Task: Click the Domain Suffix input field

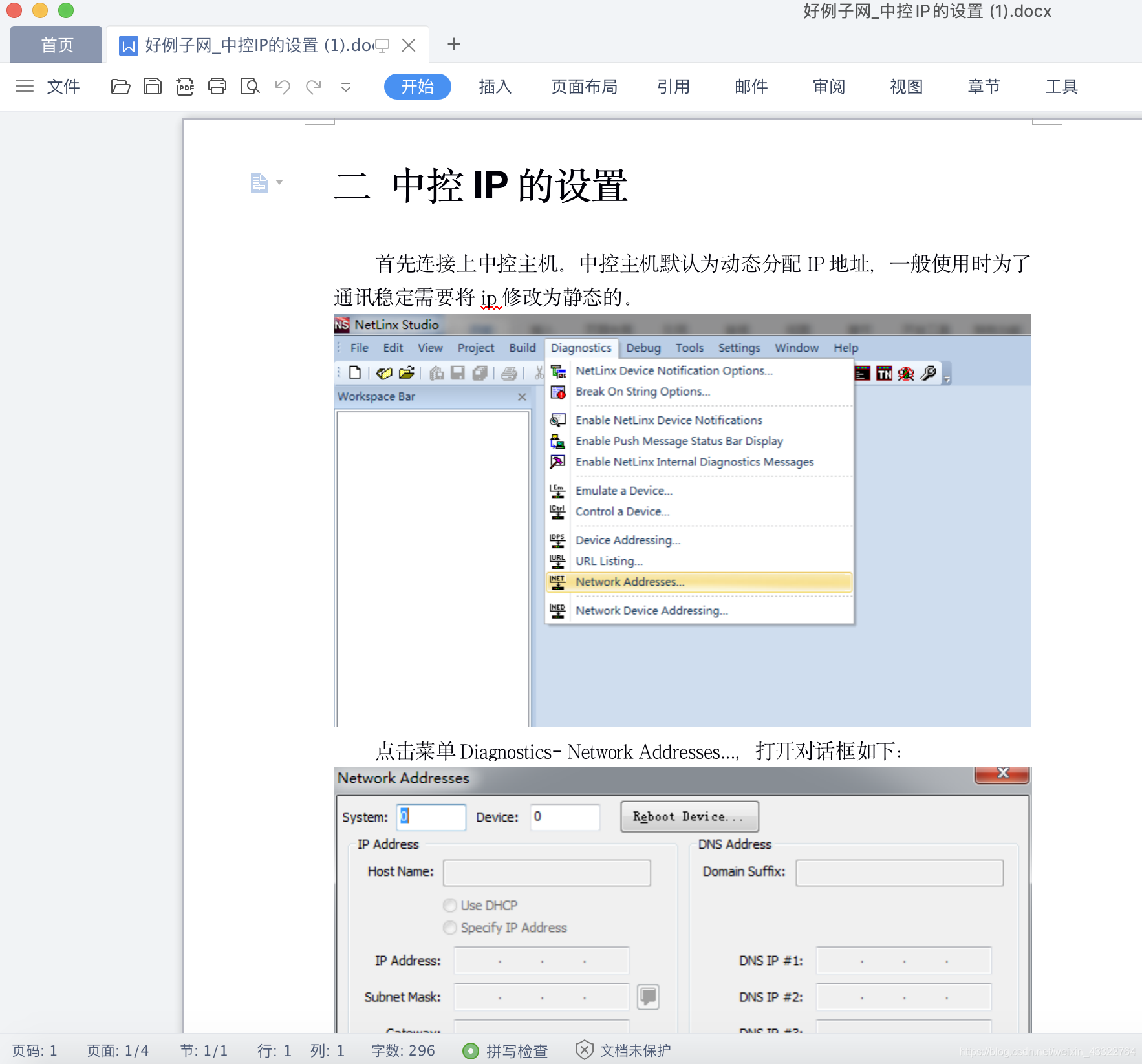Action: click(x=900, y=873)
